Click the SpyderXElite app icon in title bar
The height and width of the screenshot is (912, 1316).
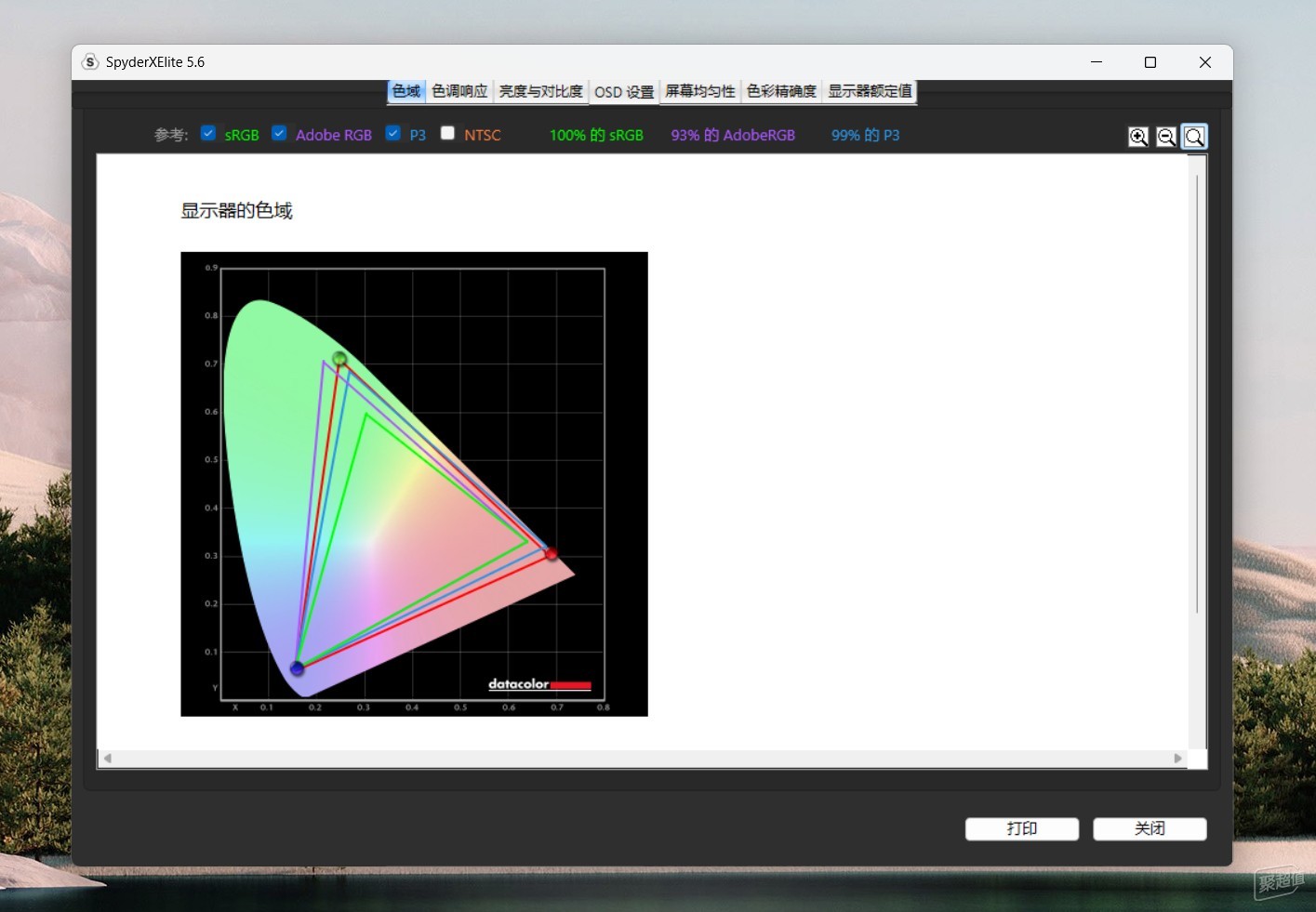pos(90,62)
